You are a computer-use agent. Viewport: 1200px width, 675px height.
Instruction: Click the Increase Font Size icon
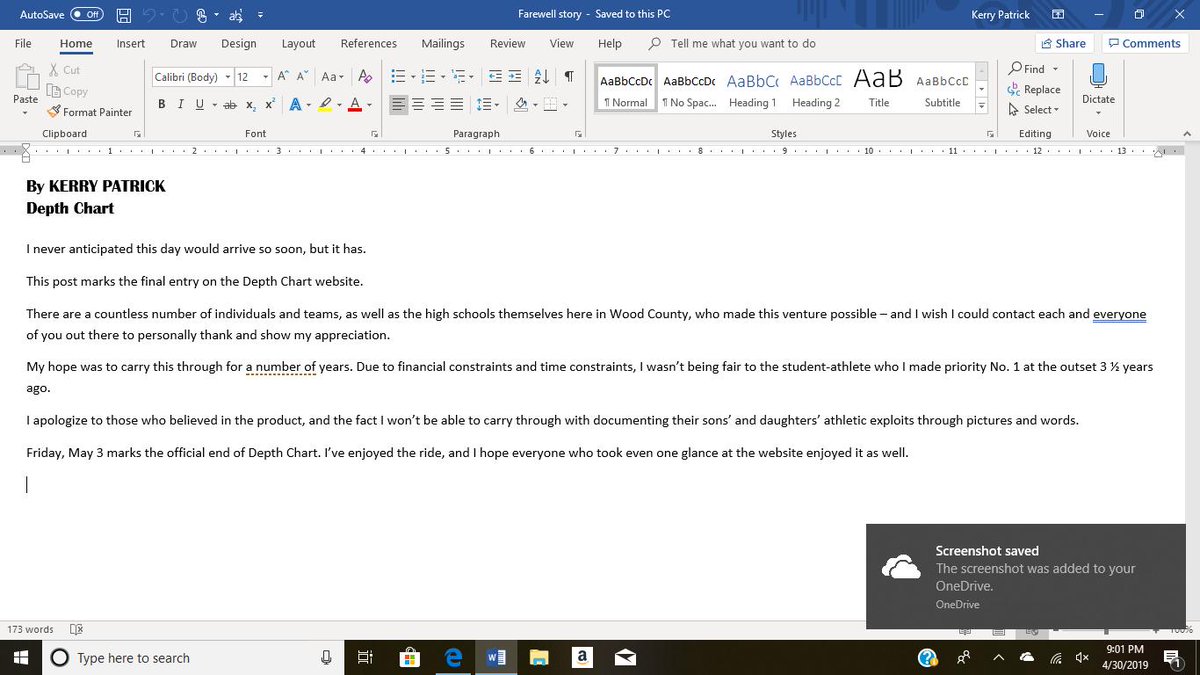pos(283,77)
